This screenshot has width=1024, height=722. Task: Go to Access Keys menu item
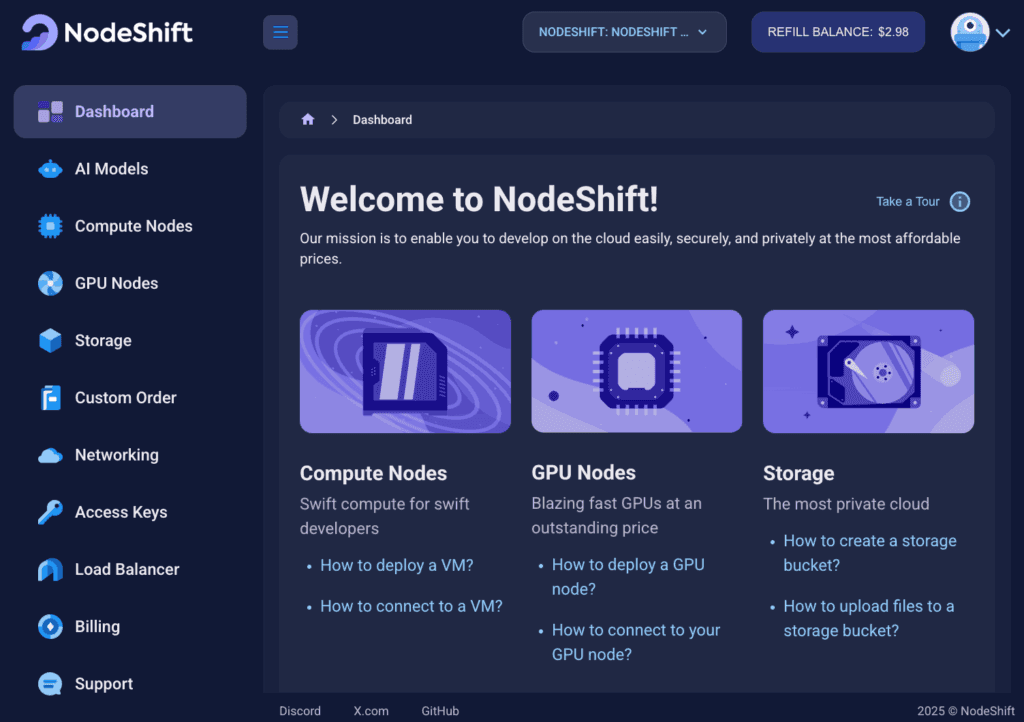[x=130, y=512]
